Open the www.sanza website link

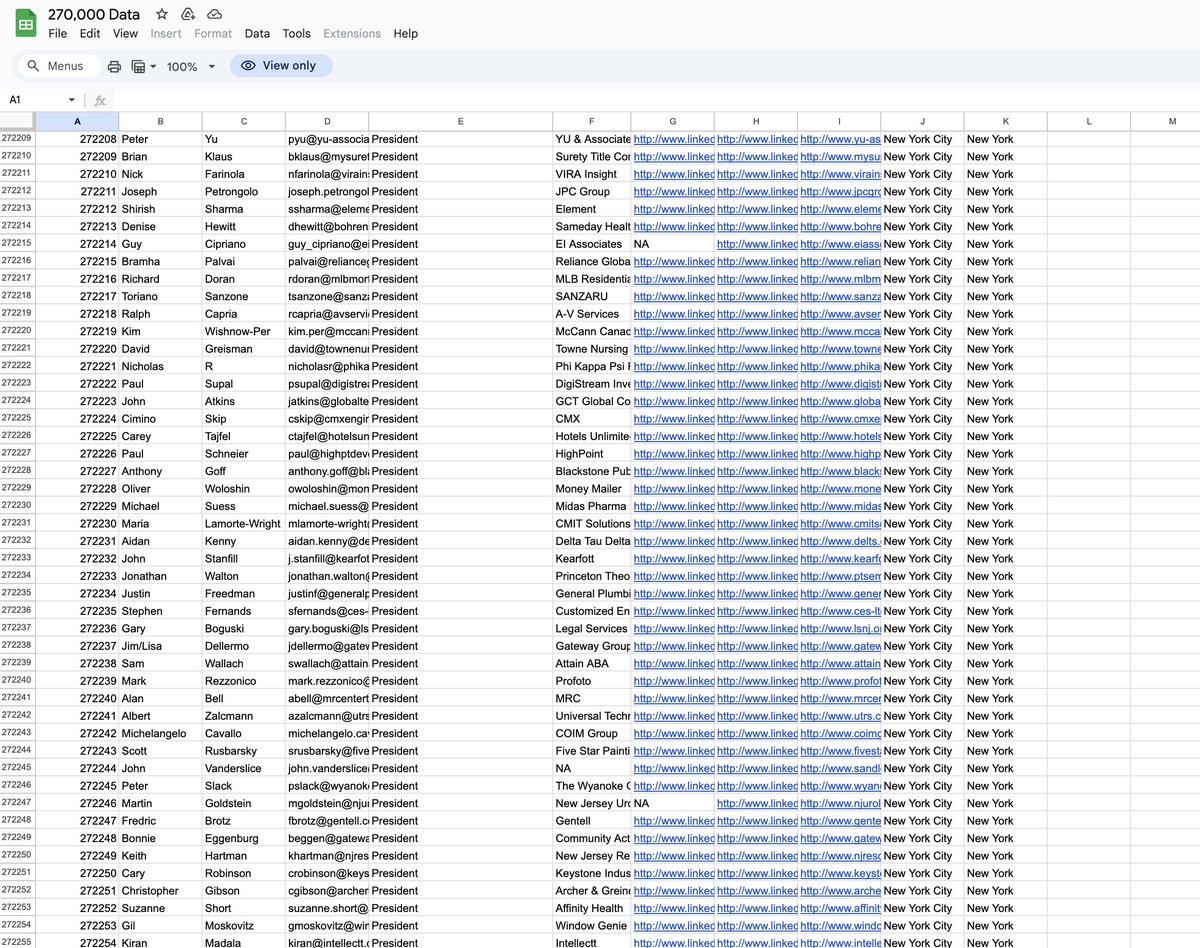tap(840, 296)
